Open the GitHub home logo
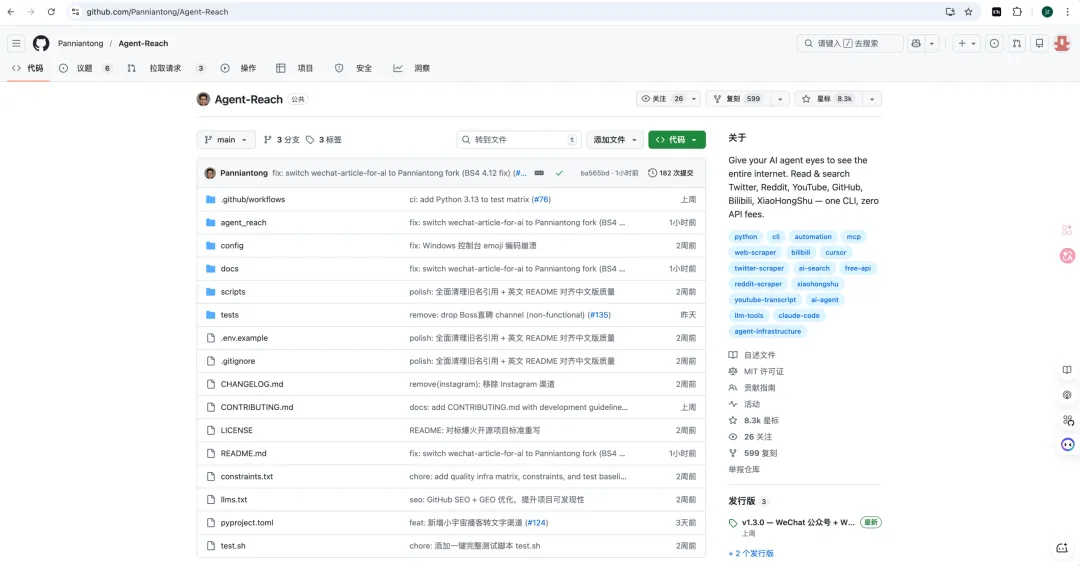 coord(41,43)
